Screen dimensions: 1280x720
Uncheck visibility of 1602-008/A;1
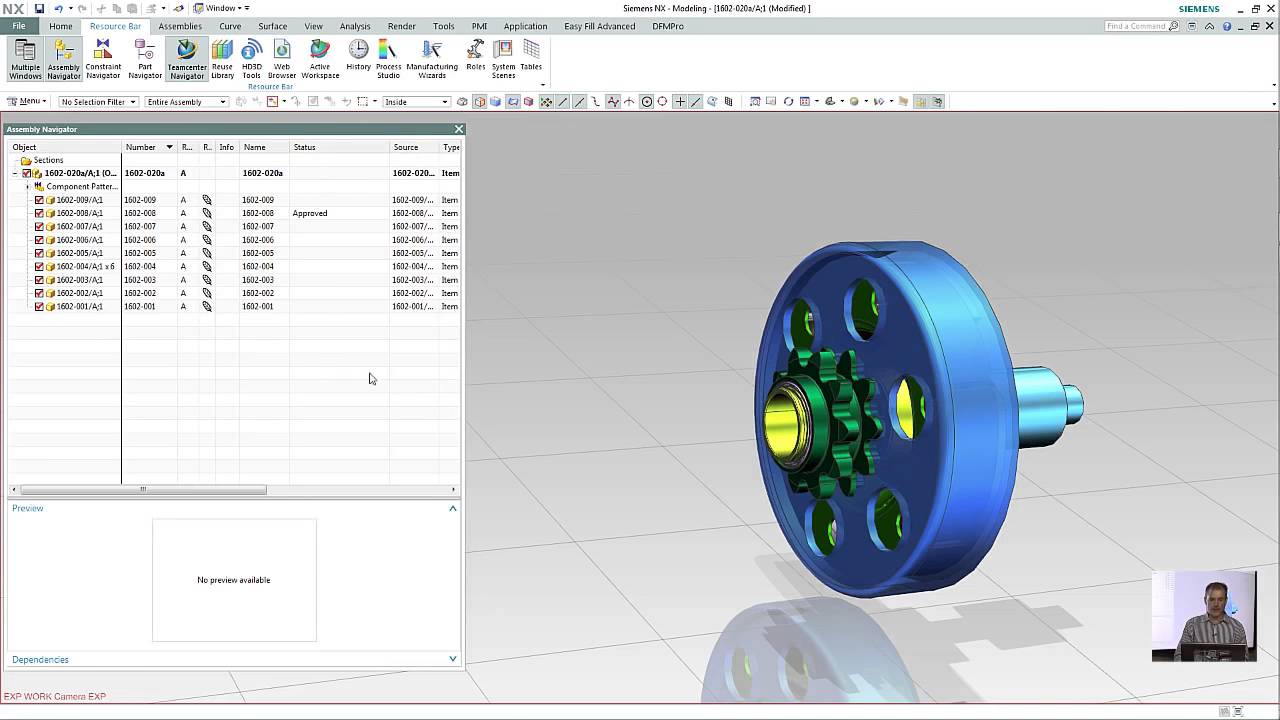tap(39, 213)
